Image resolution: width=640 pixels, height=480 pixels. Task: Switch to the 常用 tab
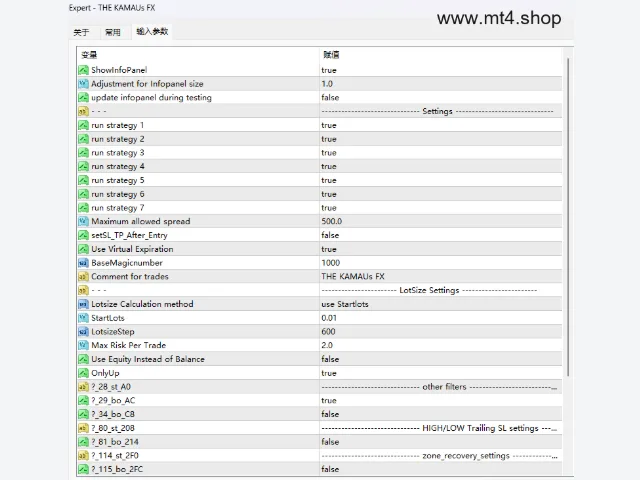click(x=113, y=32)
